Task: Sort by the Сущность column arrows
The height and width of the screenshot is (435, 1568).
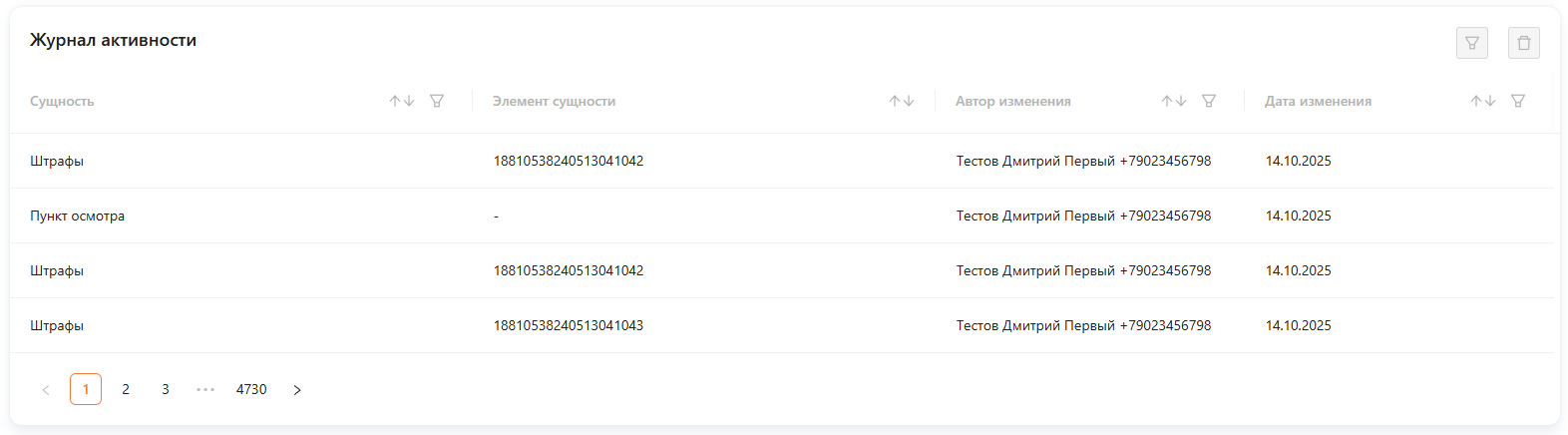Action: point(402,101)
